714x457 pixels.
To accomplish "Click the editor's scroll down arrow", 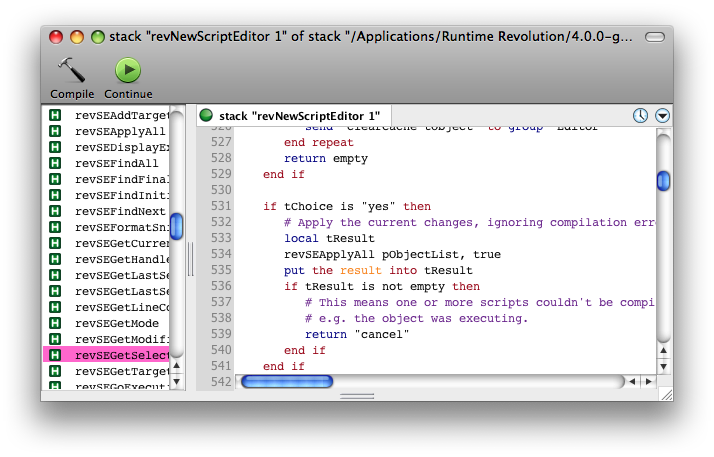I will coord(663,365).
